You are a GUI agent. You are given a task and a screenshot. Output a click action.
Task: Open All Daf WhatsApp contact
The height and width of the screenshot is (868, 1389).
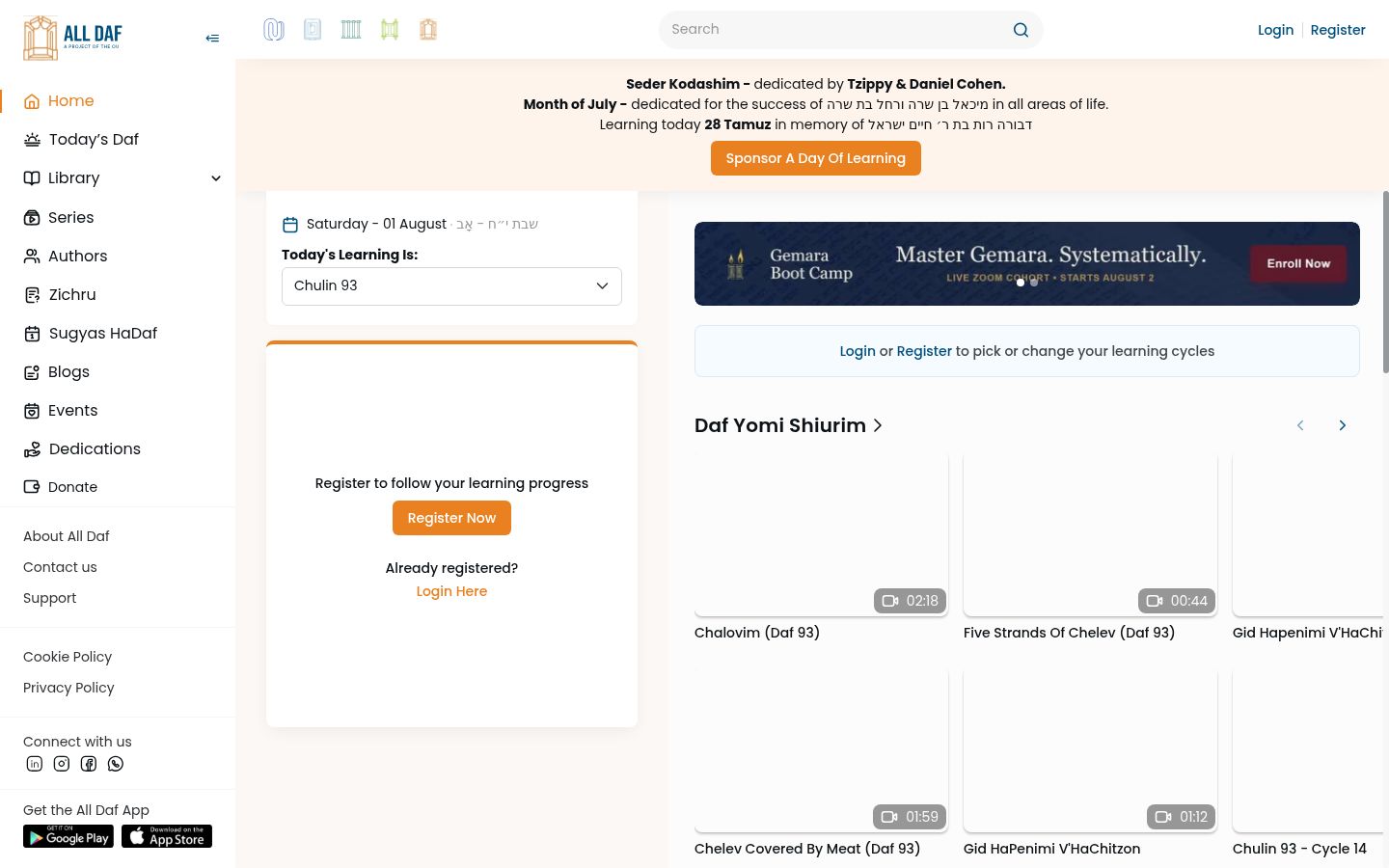coord(116,764)
